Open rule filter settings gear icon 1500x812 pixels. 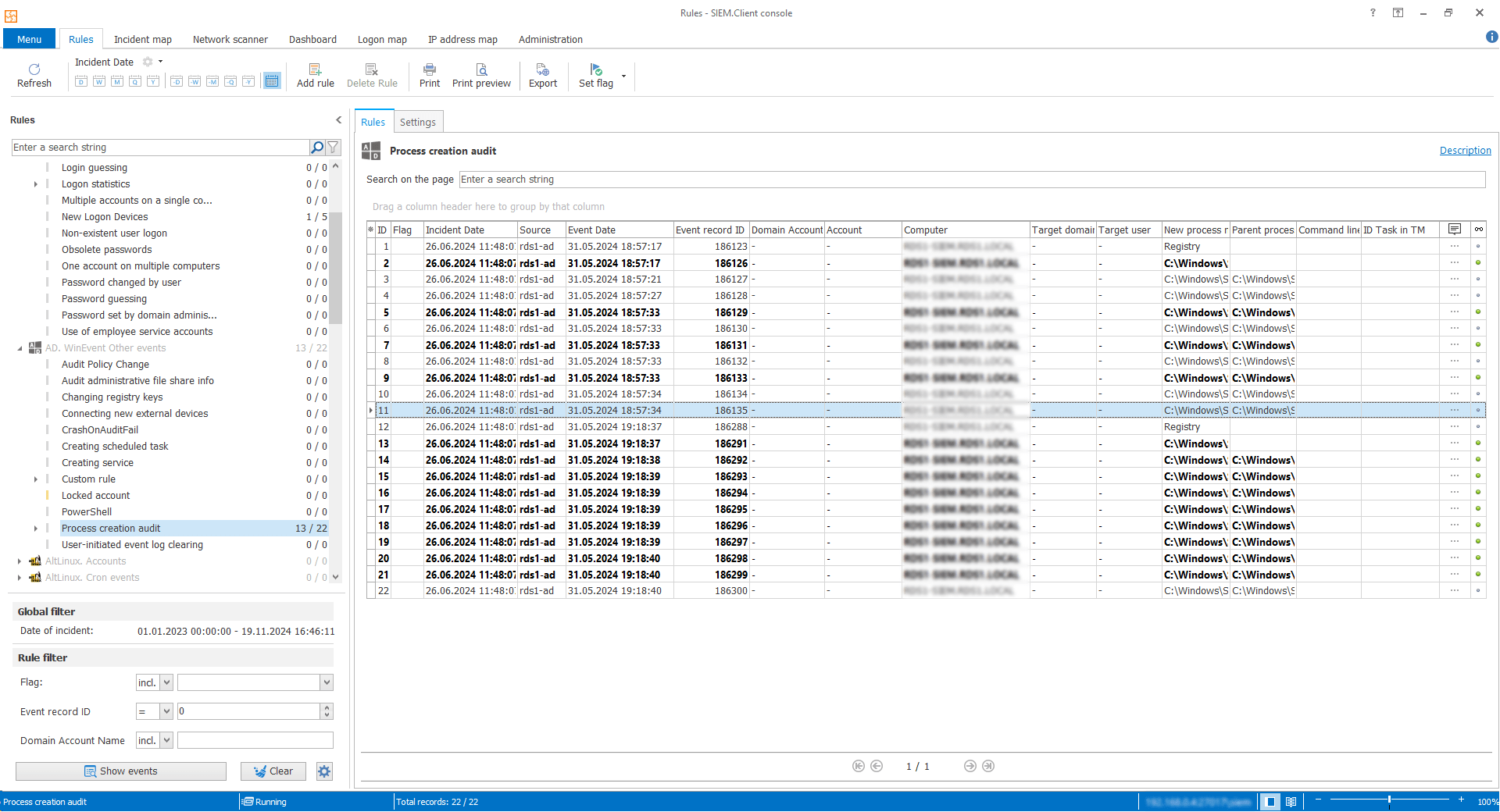tap(324, 771)
